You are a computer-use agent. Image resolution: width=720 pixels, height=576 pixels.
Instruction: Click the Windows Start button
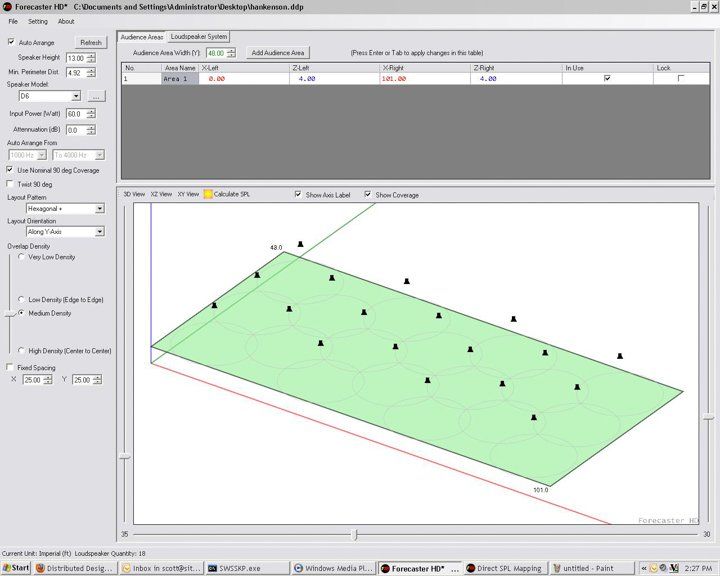(16, 568)
